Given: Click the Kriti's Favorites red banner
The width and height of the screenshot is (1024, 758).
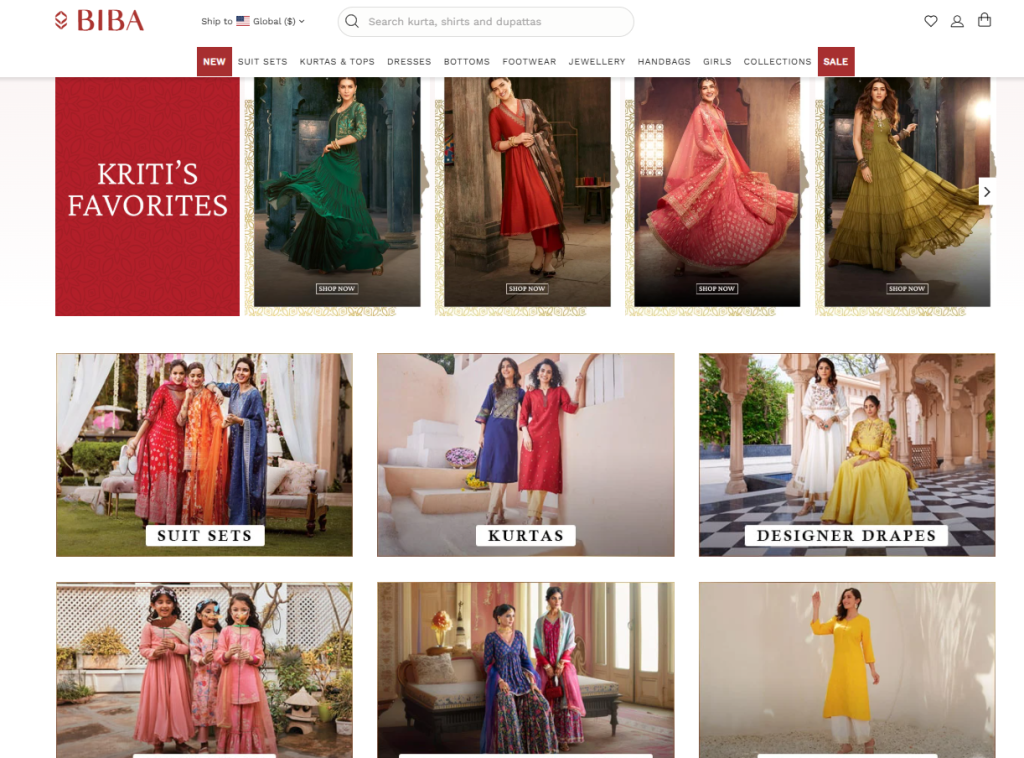Looking at the screenshot, I should [147, 196].
